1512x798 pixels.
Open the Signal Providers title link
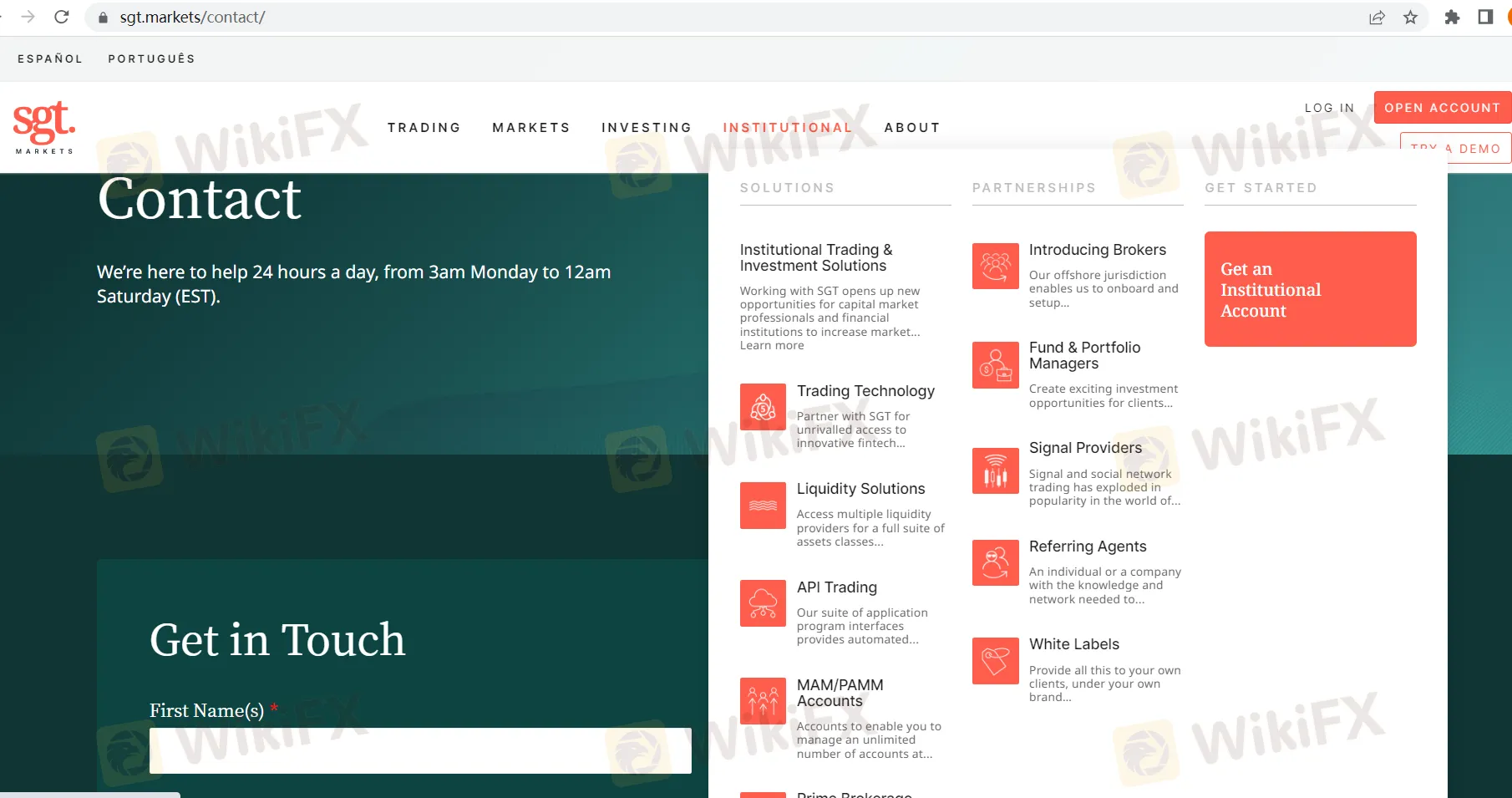[1085, 448]
